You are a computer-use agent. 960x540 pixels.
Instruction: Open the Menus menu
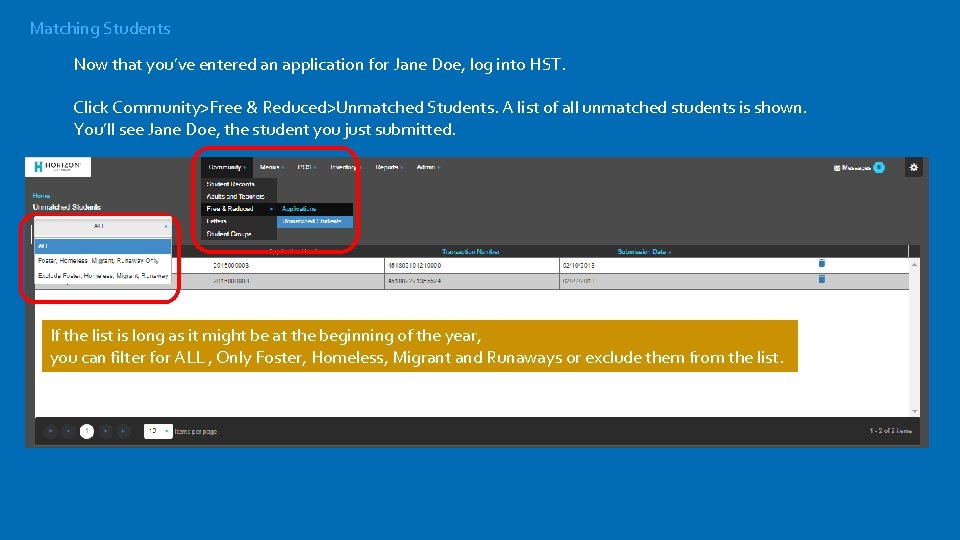(271, 167)
